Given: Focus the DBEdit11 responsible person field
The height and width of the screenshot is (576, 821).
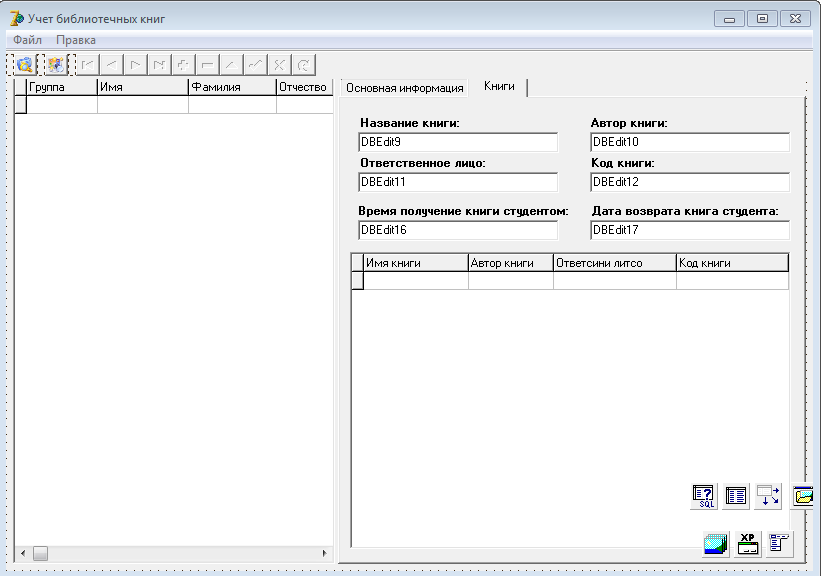Looking at the screenshot, I should click(x=458, y=182).
